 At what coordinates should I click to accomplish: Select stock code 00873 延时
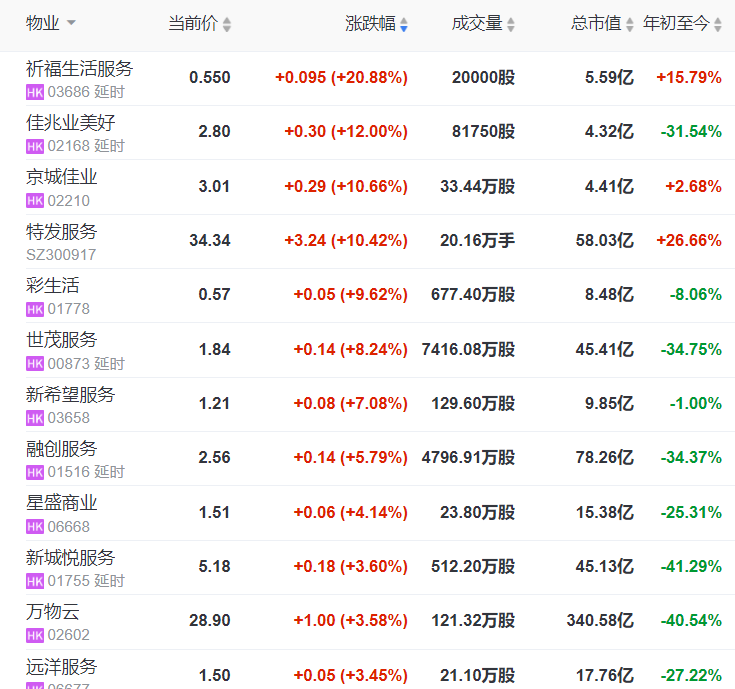pyautogui.click(x=86, y=364)
